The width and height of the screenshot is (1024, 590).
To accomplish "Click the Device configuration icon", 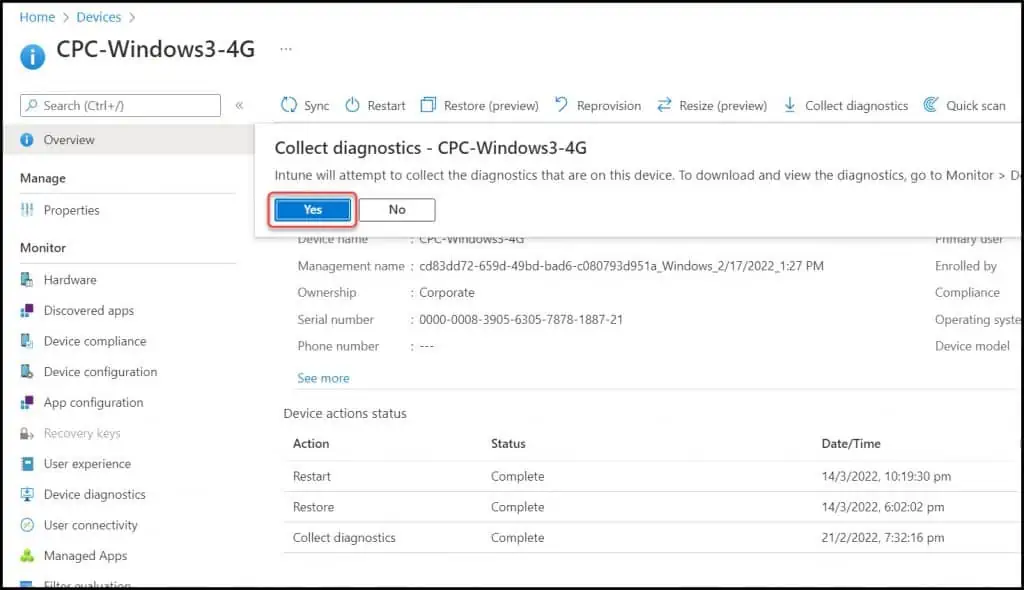I will [27, 372].
